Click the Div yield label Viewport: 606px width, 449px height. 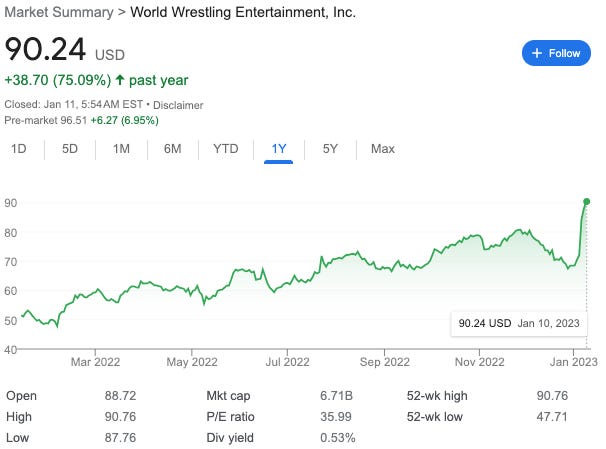230,437
